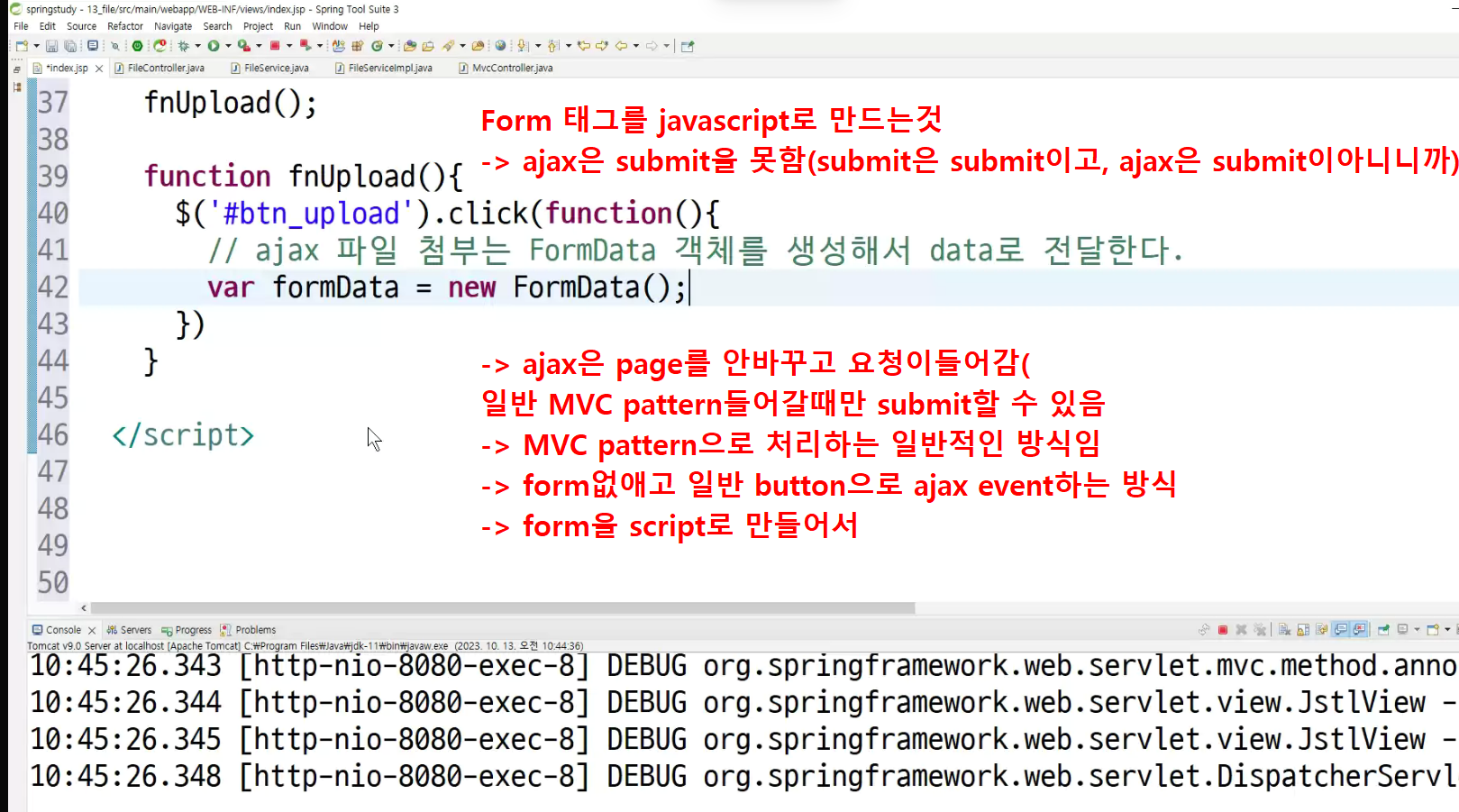1459x812 pixels.
Task: Open the New file dropdown arrow
Action: point(36,46)
